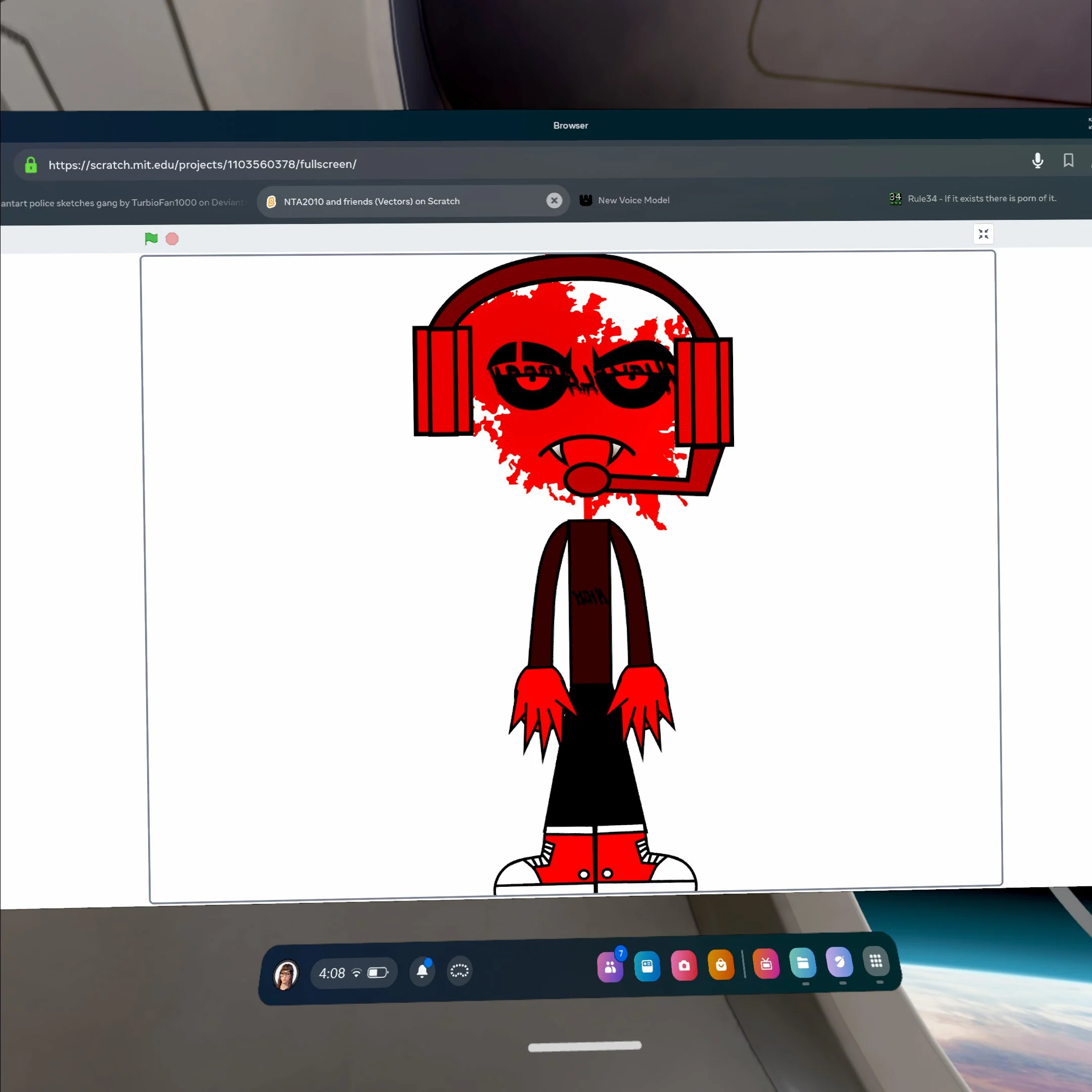Click the green flag to start project

click(151, 239)
